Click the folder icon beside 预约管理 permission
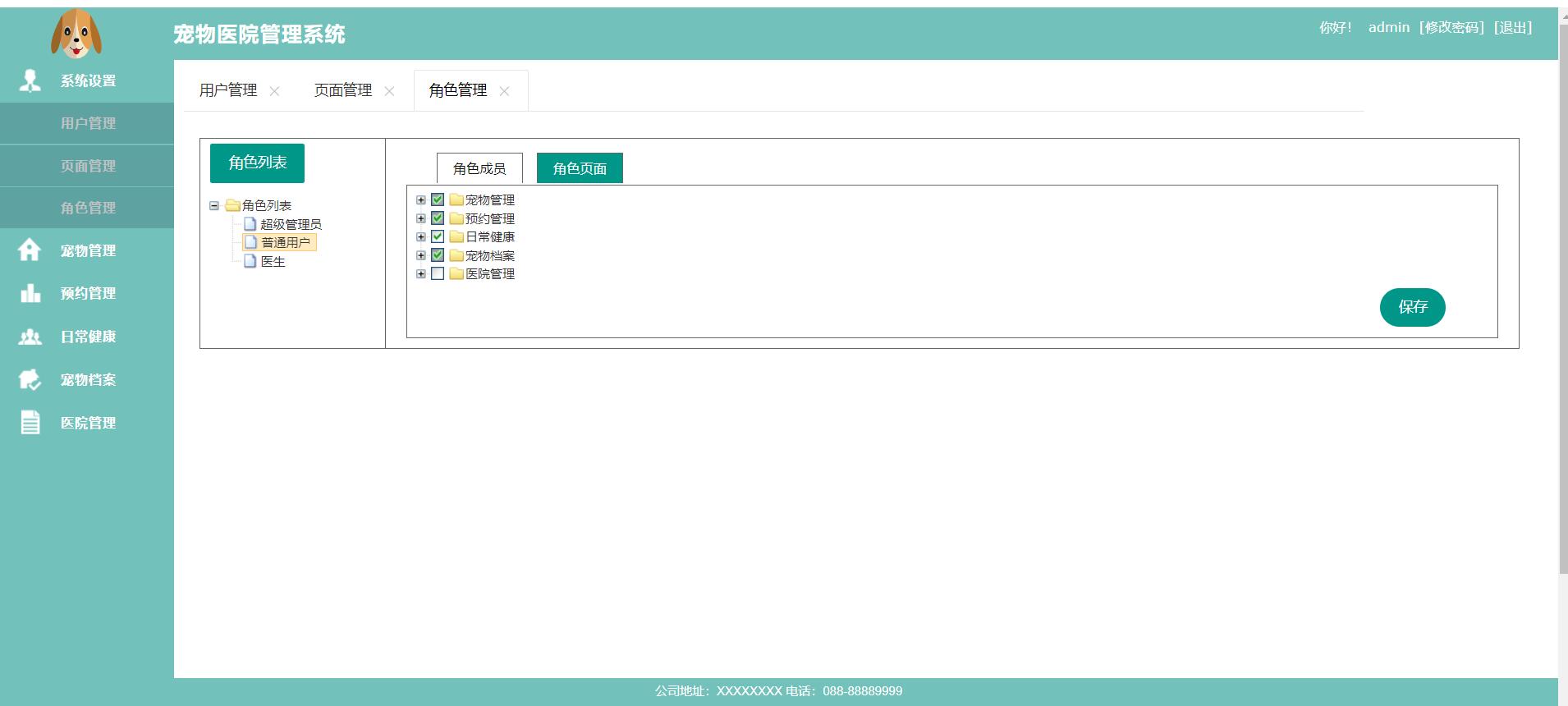 click(456, 218)
